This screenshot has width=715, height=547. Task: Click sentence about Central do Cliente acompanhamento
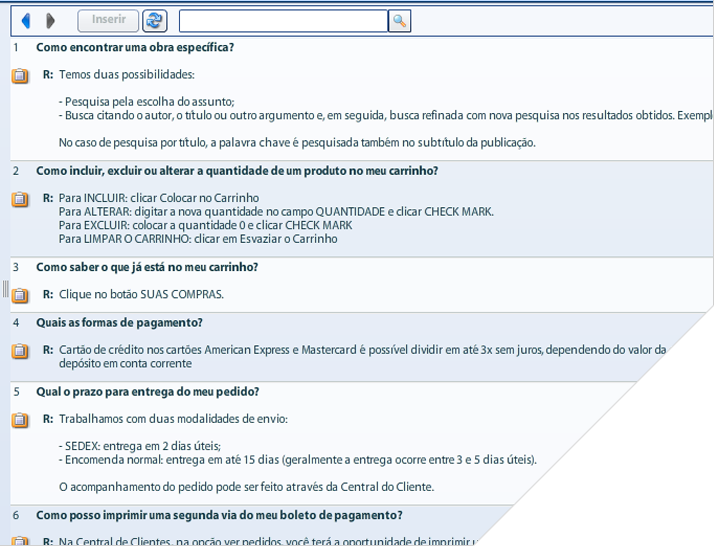coord(247,487)
